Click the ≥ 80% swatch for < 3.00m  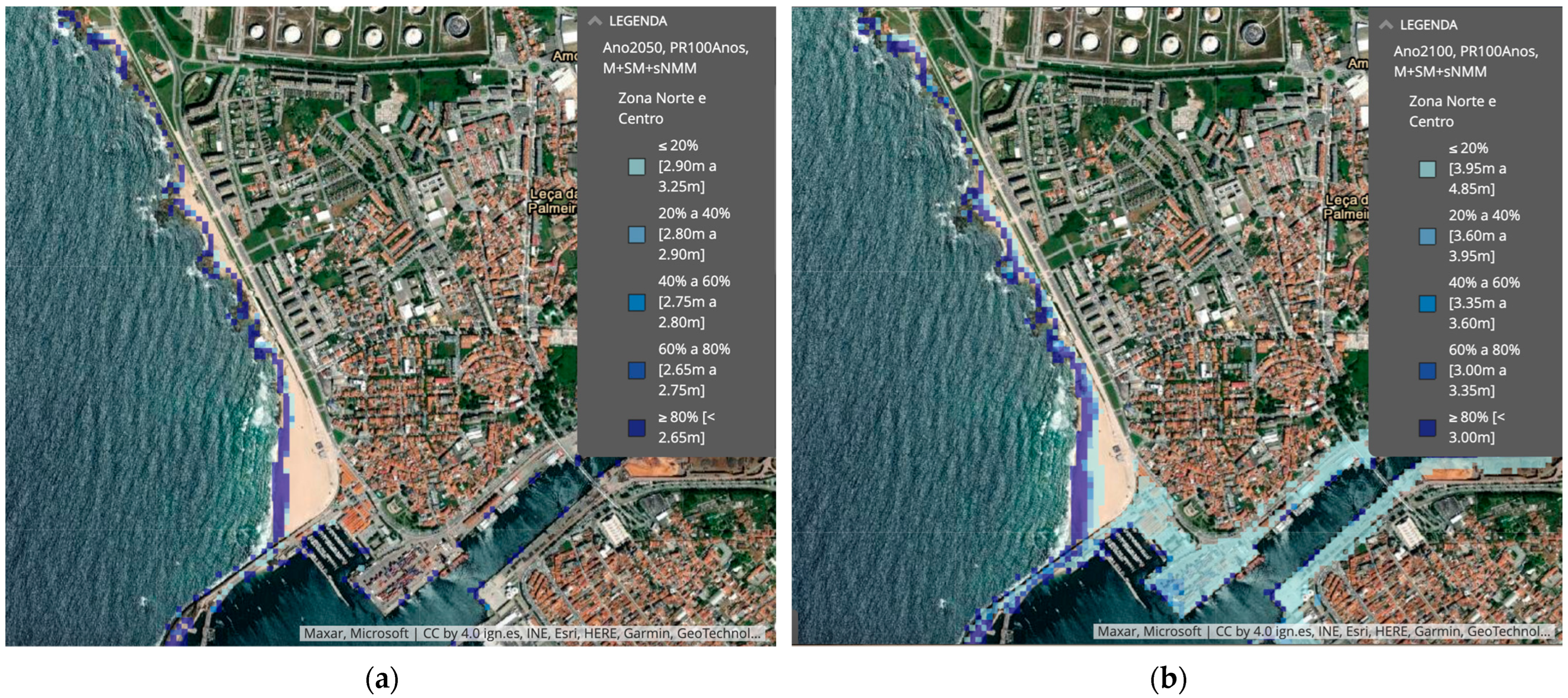click(x=1427, y=427)
